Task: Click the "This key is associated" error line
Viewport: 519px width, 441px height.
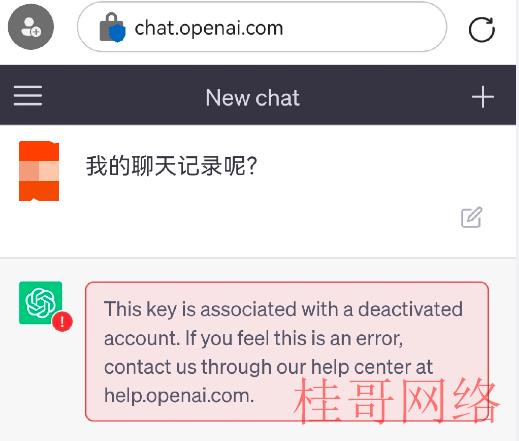Action: pyautogui.click(x=283, y=309)
